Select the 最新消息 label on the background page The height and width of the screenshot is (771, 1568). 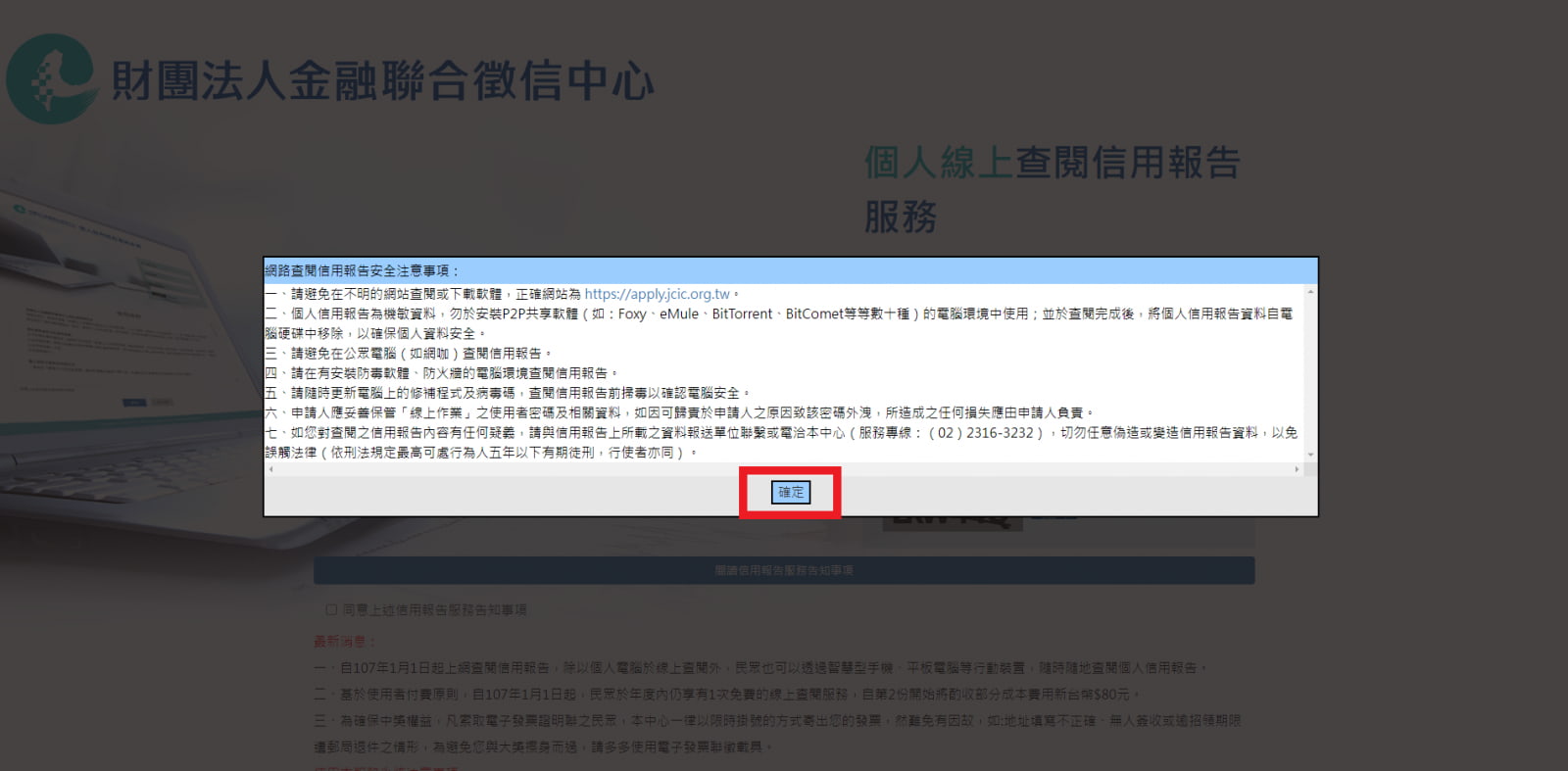(x=344, y=641)
